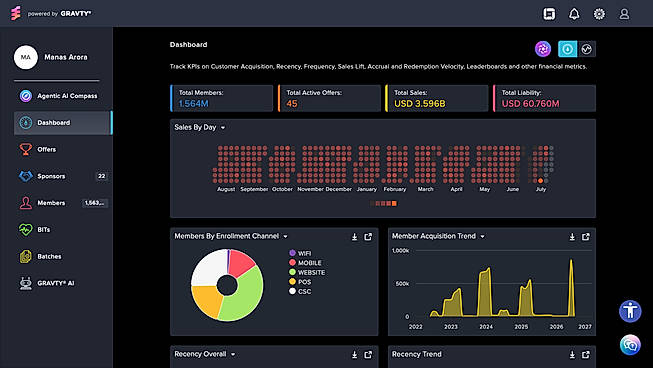Viewport: 653px width, 368px height.
Task: Open GRAVTY AI in sidebar
Action: 62,283
